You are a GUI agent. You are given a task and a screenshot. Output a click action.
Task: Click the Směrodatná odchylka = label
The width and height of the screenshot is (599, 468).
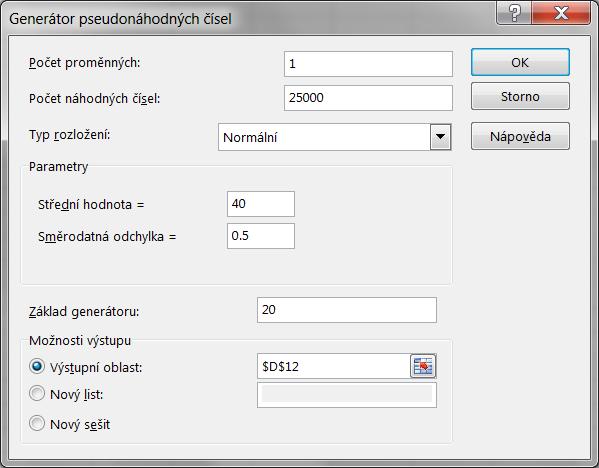(107, 237)
